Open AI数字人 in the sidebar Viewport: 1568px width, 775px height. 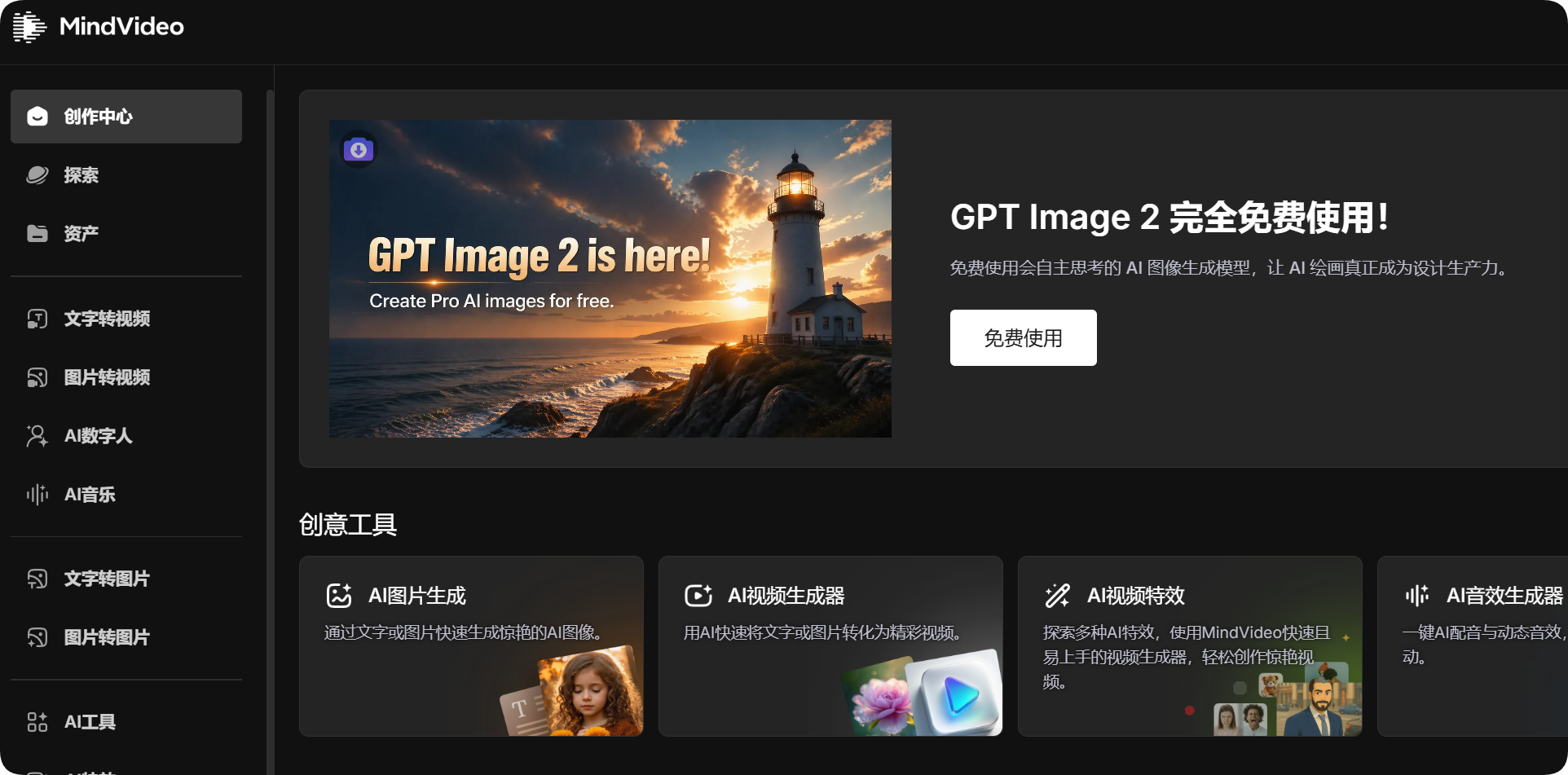coord(126,436)
